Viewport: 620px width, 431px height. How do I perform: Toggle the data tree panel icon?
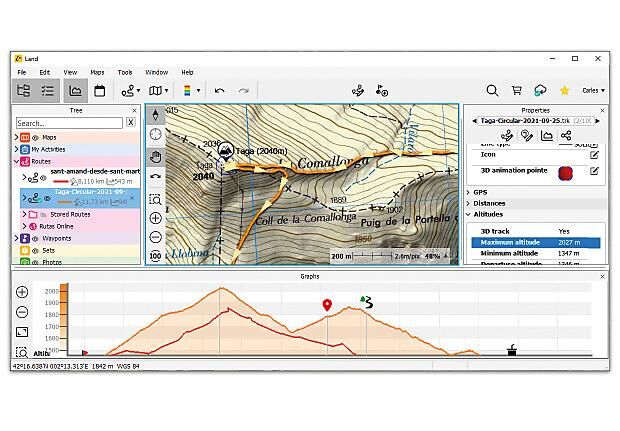point(24,91)
